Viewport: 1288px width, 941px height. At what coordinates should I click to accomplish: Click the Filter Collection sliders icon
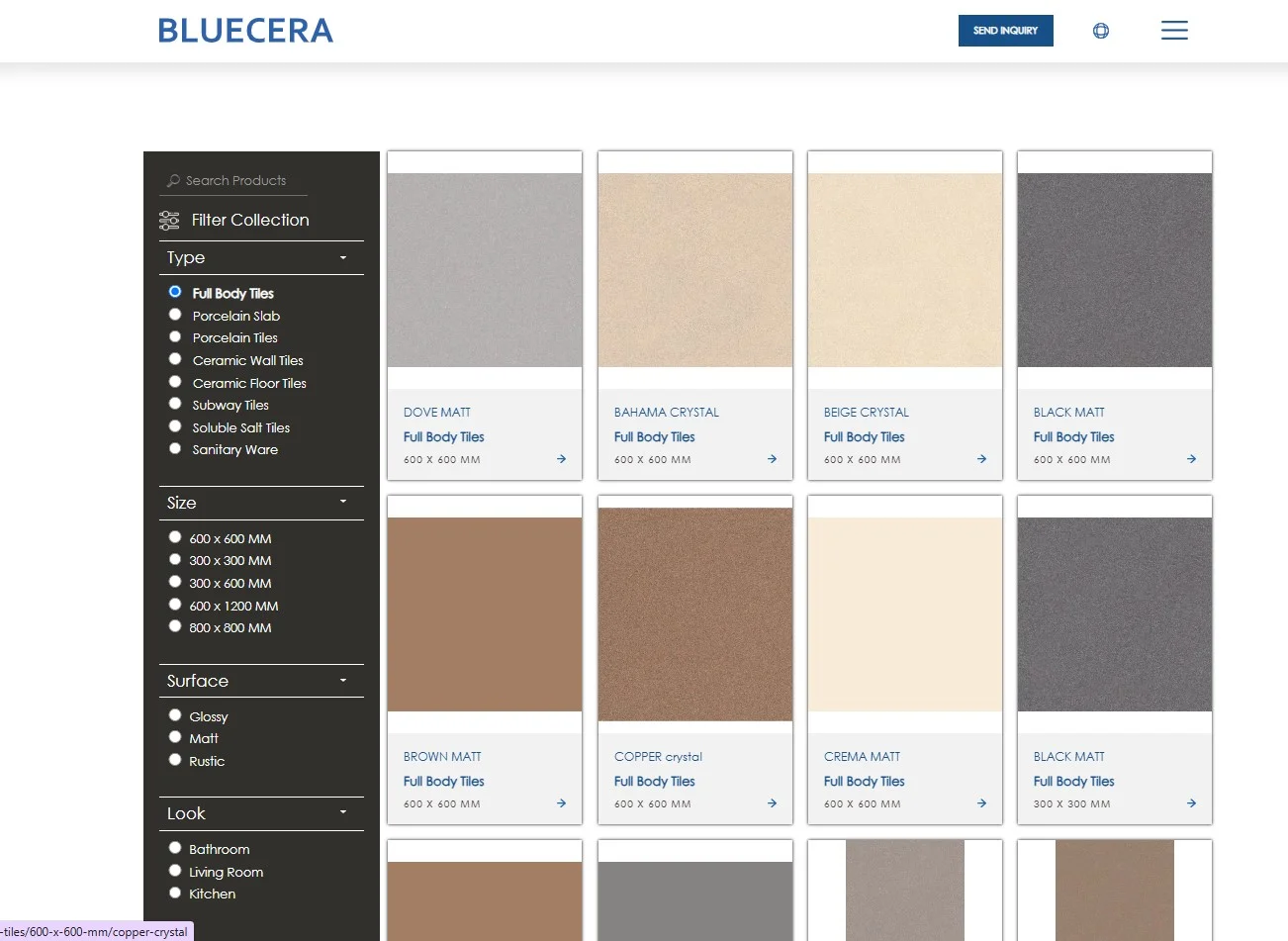point(169,220)
